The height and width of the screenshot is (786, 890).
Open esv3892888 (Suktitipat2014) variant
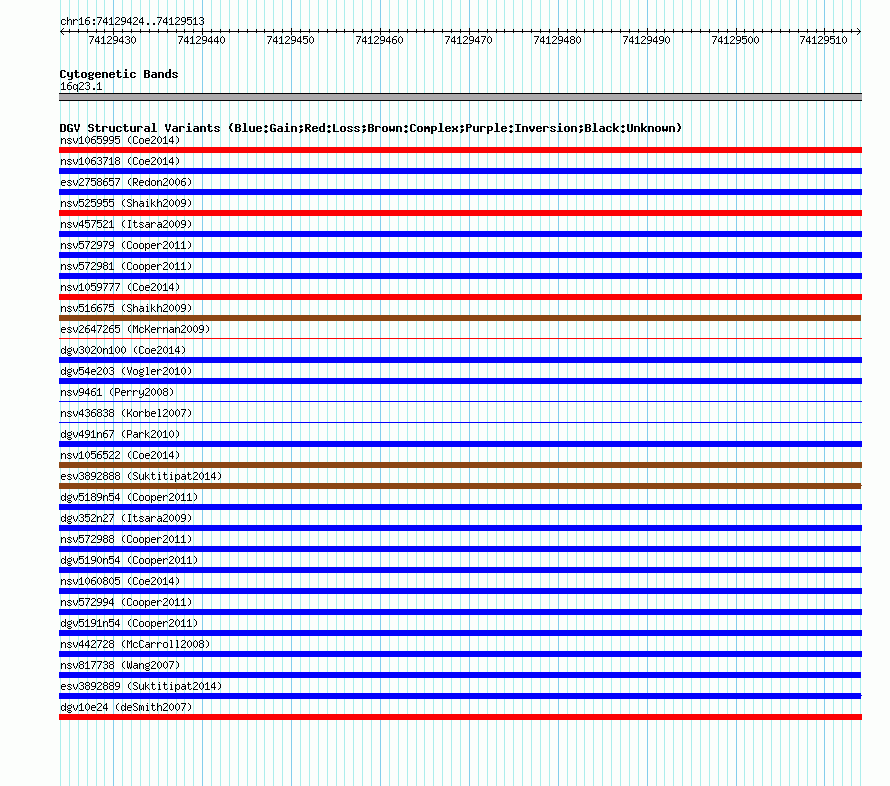click(141, 476)
